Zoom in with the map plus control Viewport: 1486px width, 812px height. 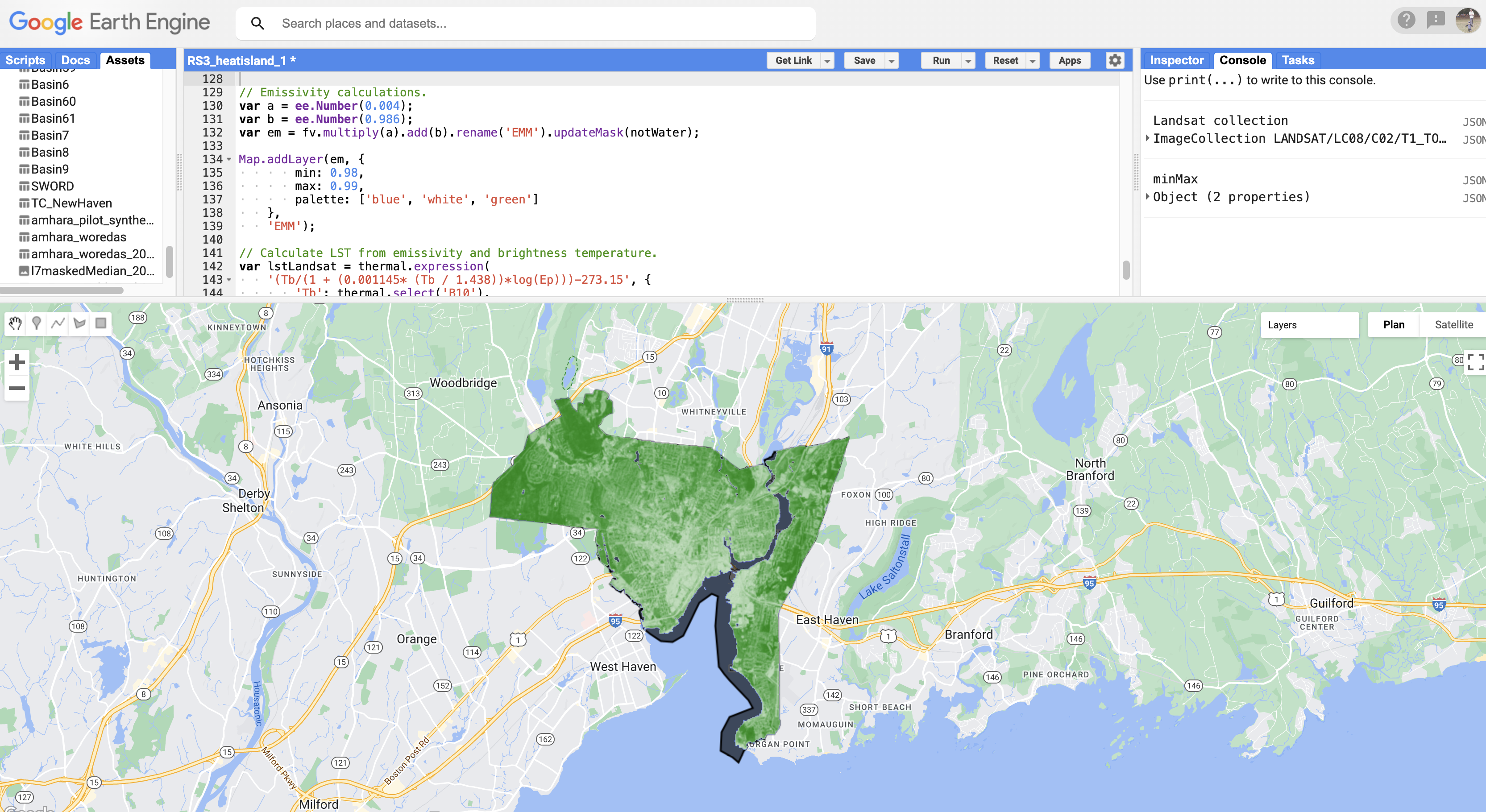coord(17,362)
